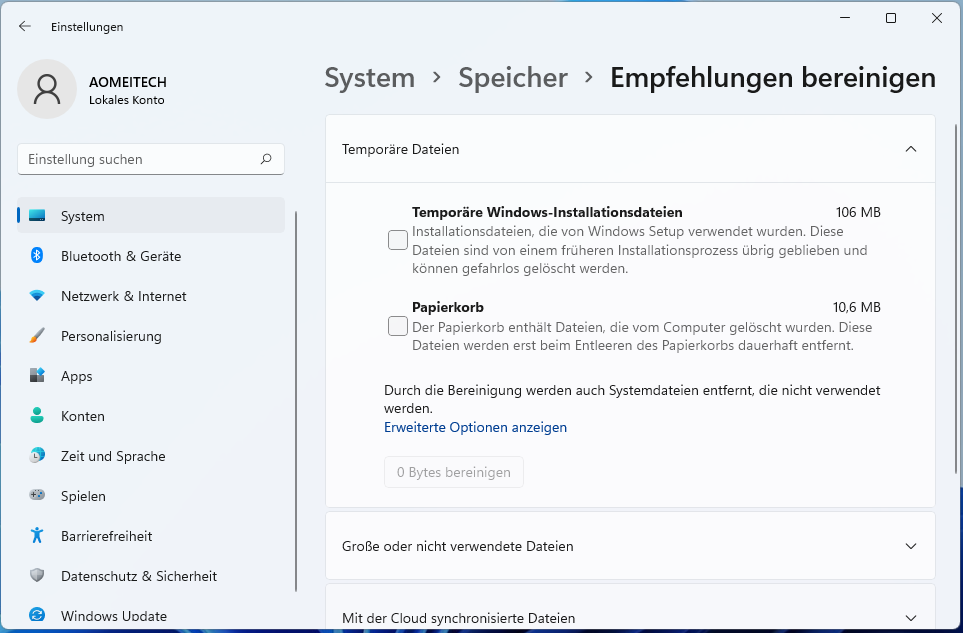Screen dimensions: 963x633
Task: Click the Konten person icon
Action: coord(37,416)
